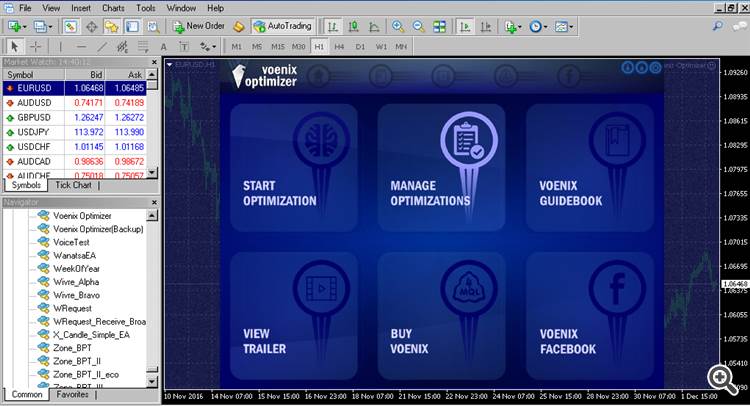Select the W1 timeframe
750x406 pixels.
381,47
